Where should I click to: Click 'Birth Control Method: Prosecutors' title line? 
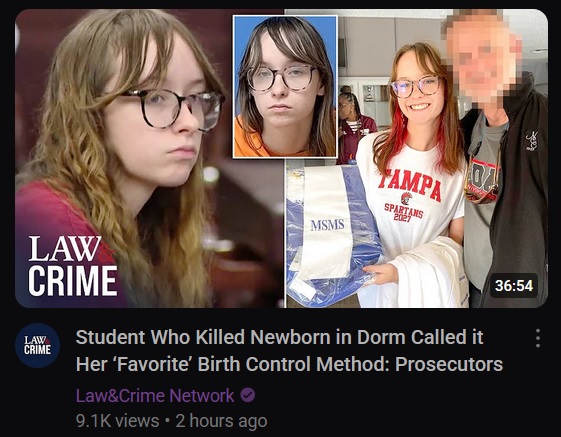350,364
